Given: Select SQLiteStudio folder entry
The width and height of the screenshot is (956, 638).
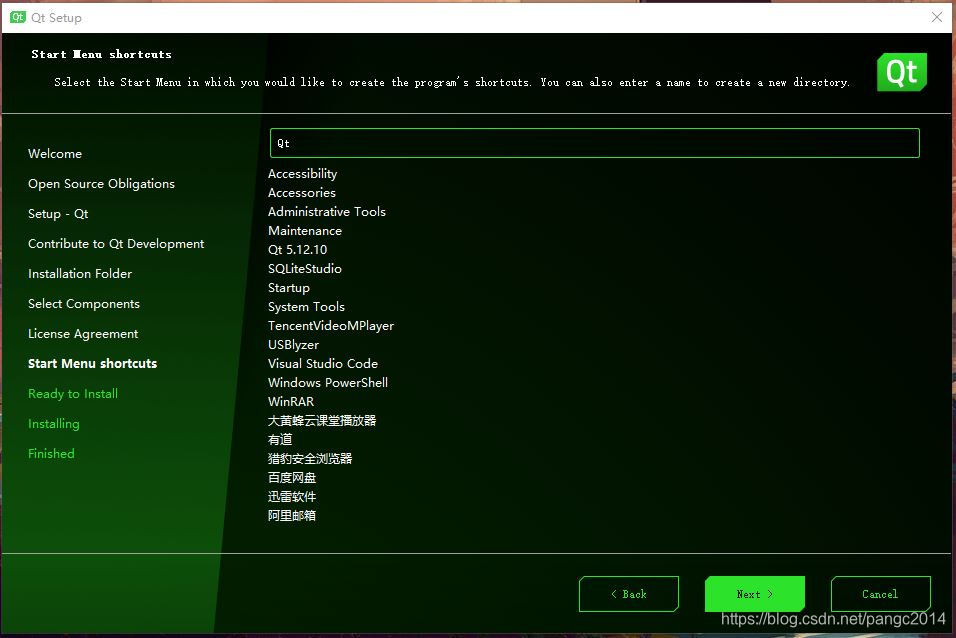Looking at the screenshot, I should (x=305, y=268).
